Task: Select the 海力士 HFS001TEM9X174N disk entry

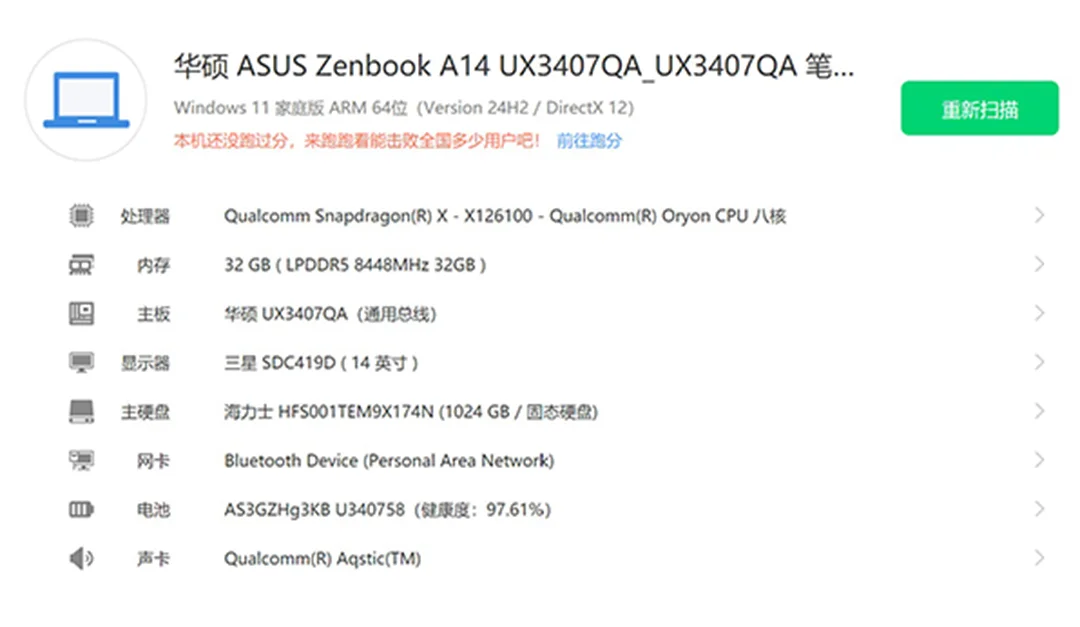Action: pos(410,412)
